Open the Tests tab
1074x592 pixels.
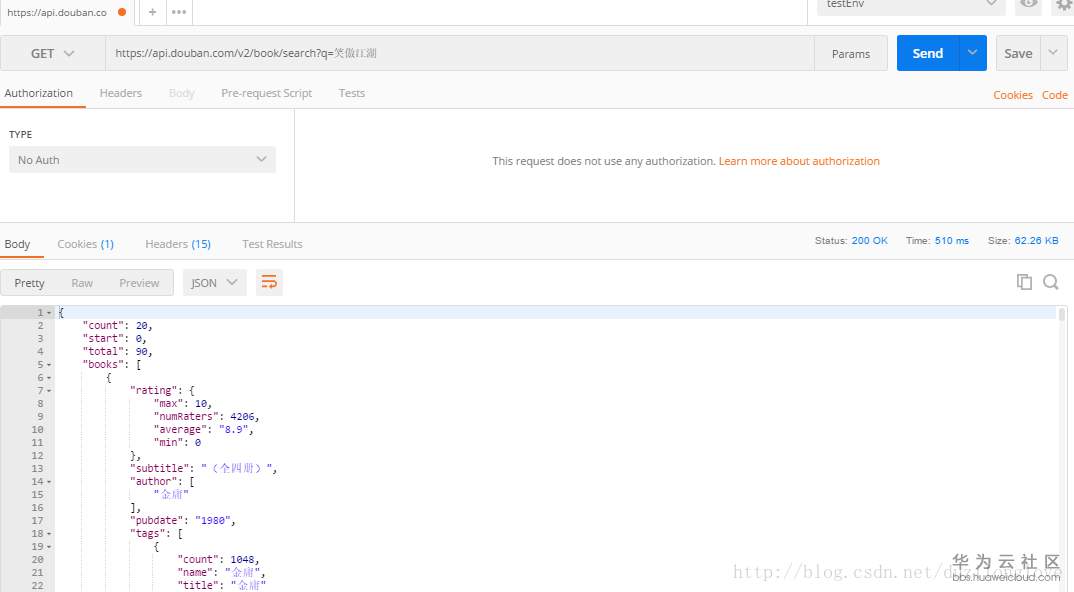[x=351, y=93]
